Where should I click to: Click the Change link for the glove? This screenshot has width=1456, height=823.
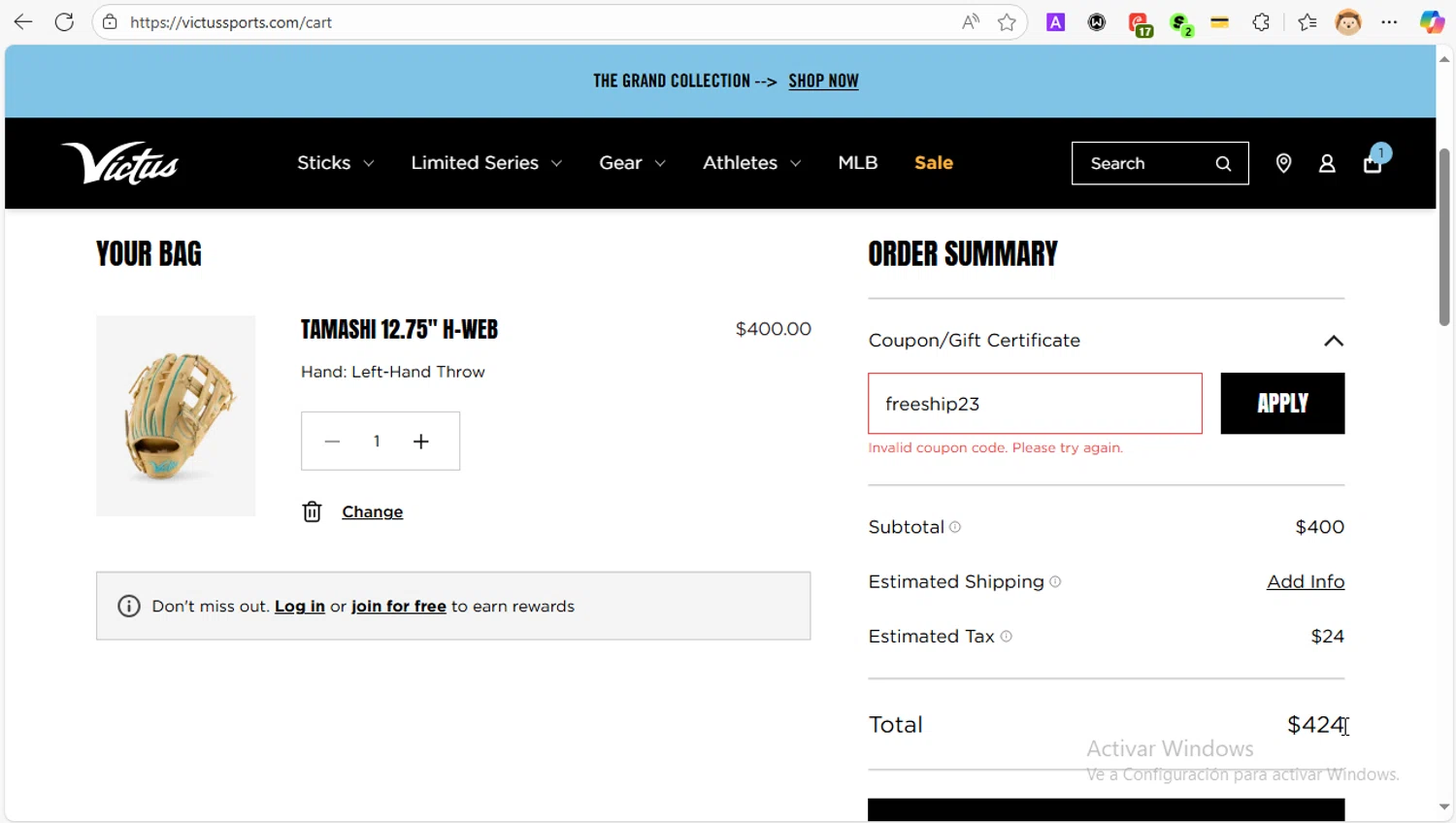tap(373, 511)
